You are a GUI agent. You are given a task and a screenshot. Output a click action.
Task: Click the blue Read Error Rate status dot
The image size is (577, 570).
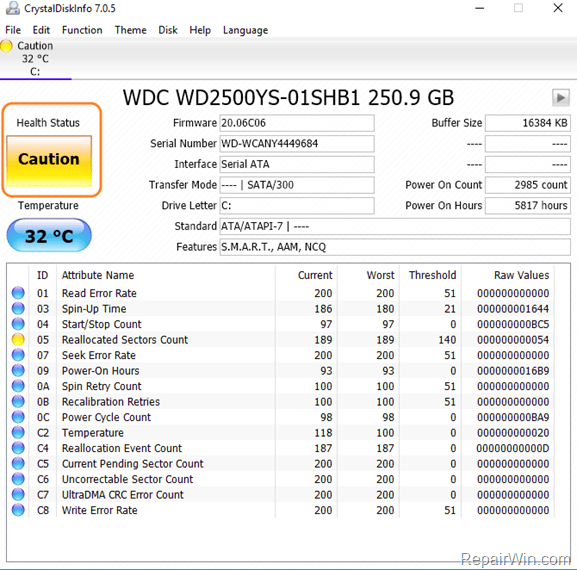tap(18, 293)
